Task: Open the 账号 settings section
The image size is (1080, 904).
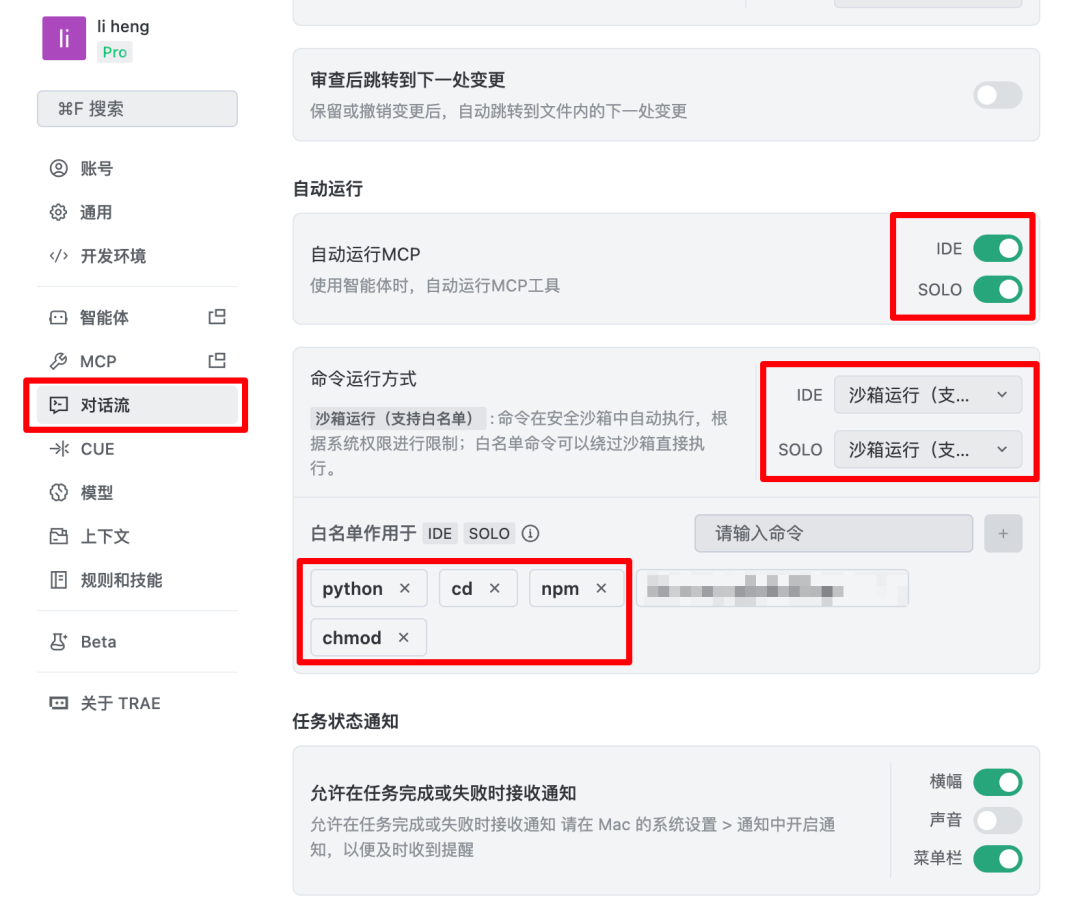Action: pyautogui.click(x=137, y=168)
